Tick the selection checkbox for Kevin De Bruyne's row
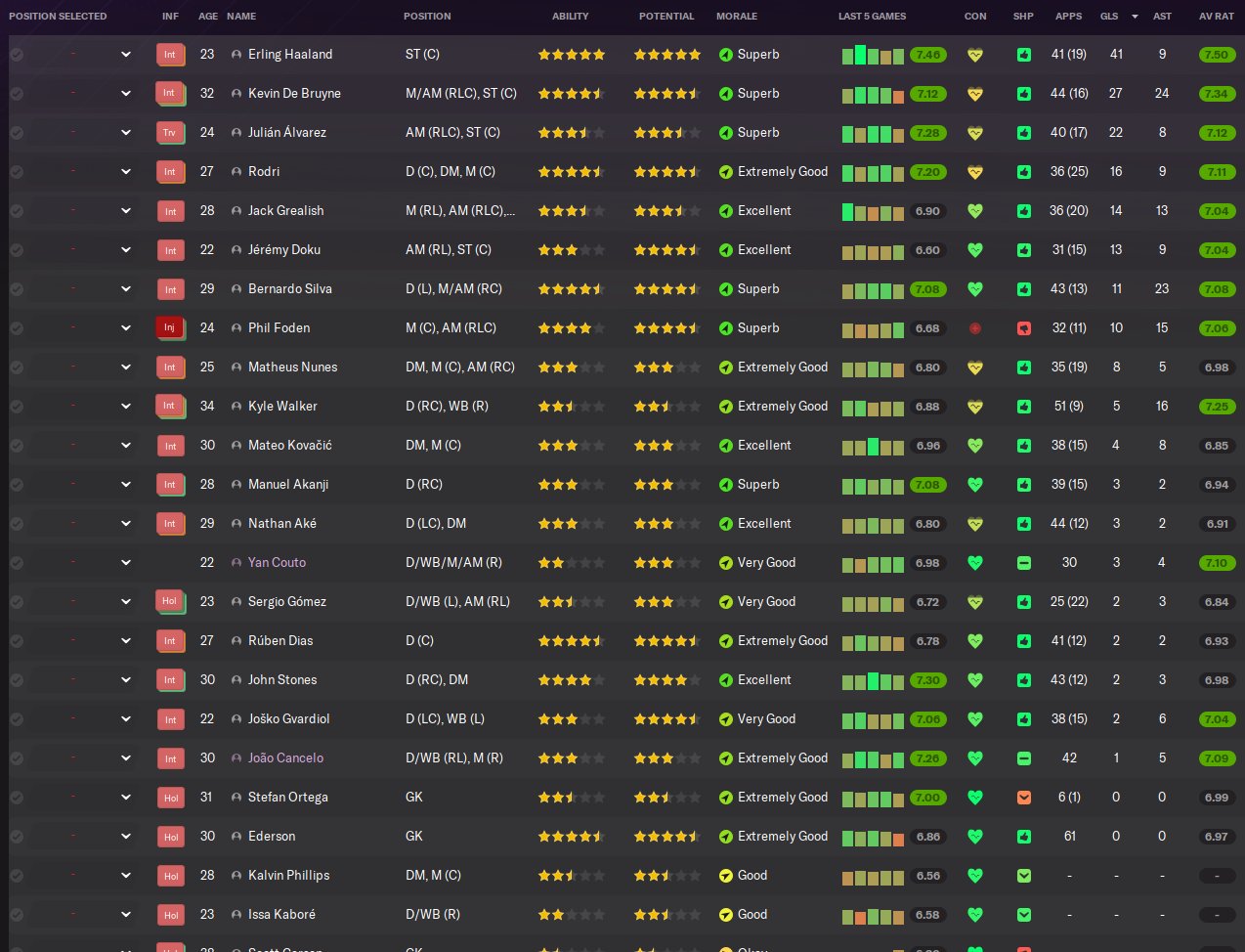The width and height of the screenshot is (1245, 952). 17,94
